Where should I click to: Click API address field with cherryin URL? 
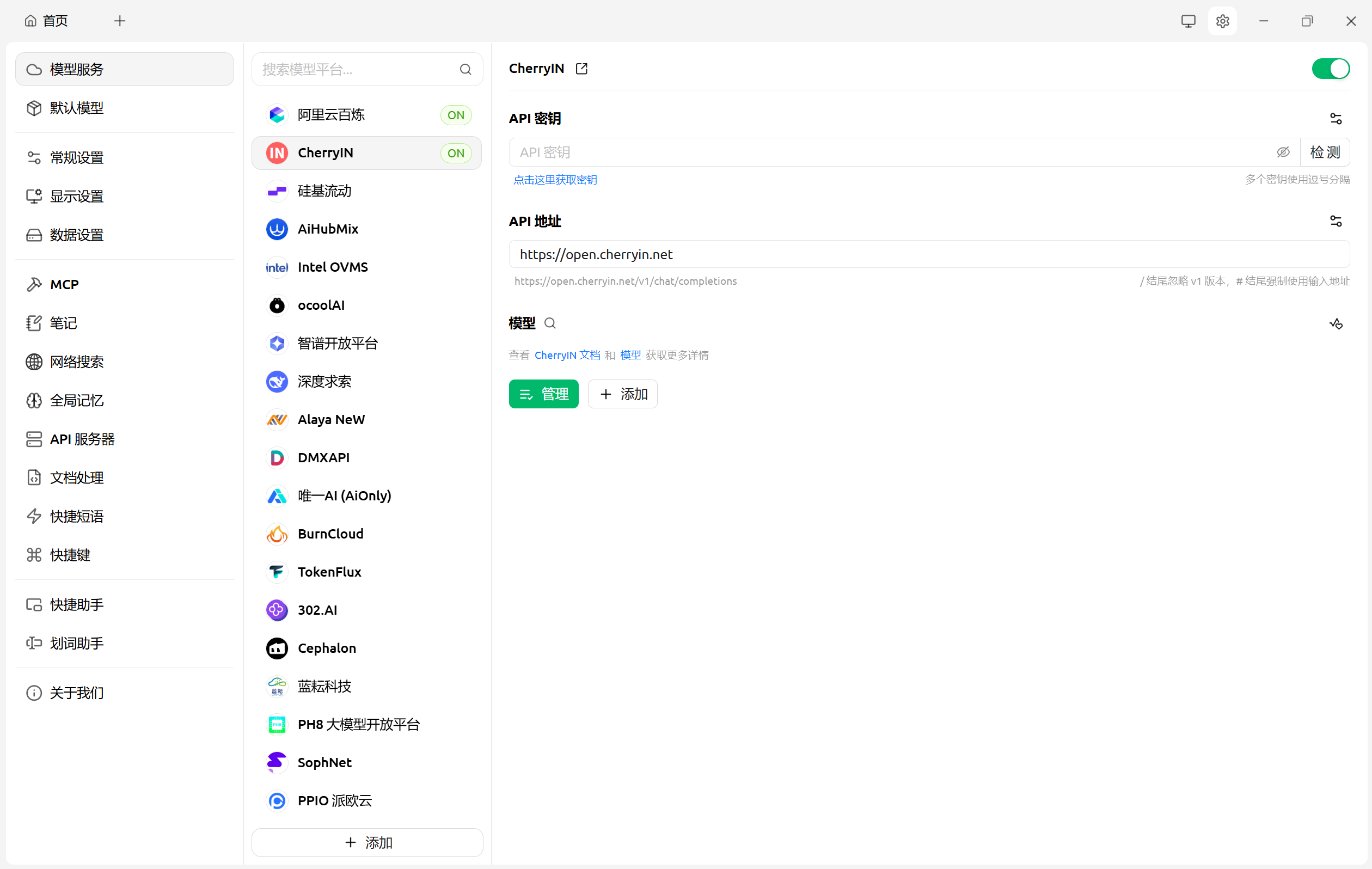coord(929,254)
